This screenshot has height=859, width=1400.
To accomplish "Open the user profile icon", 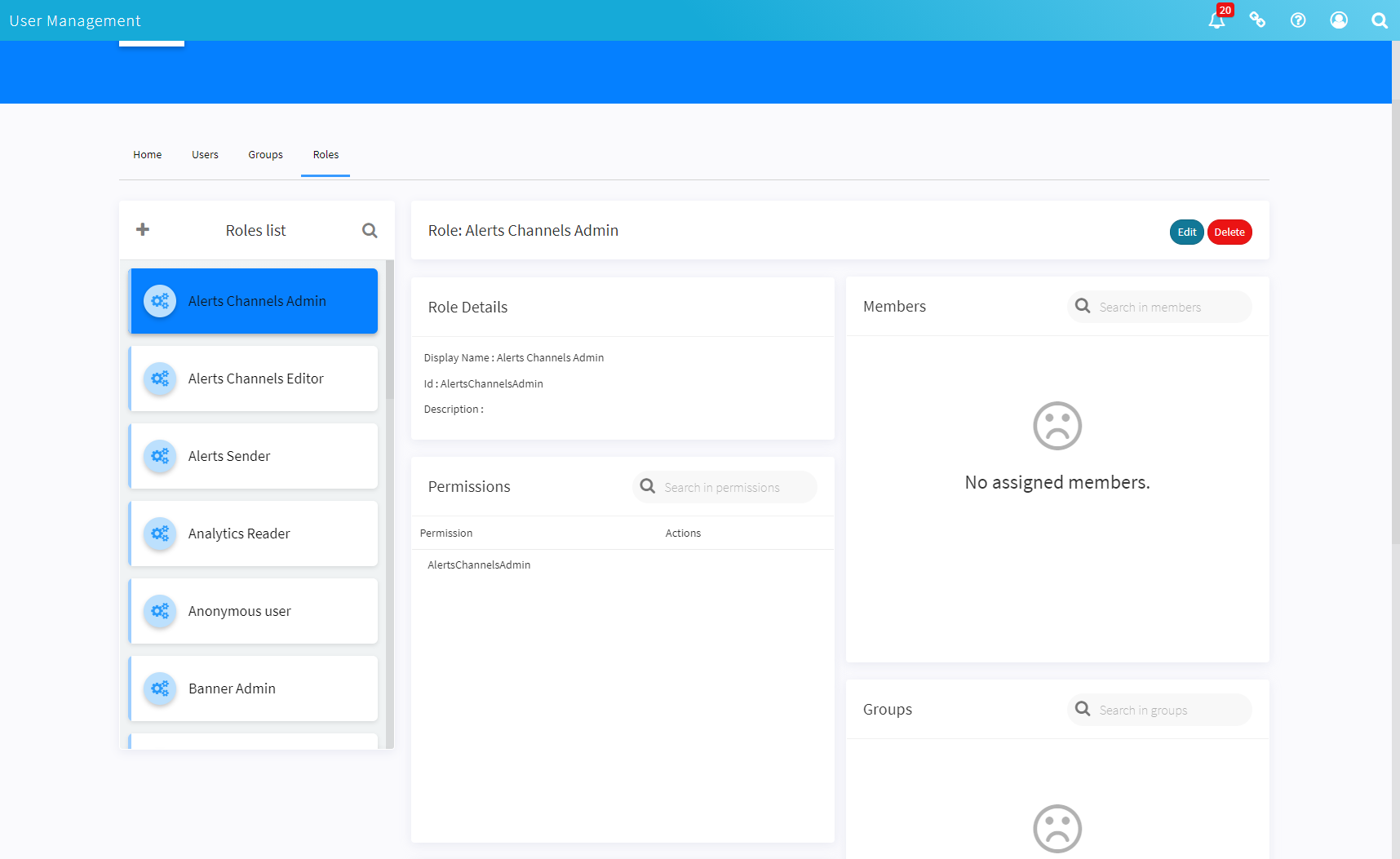I will point(1339,20).
